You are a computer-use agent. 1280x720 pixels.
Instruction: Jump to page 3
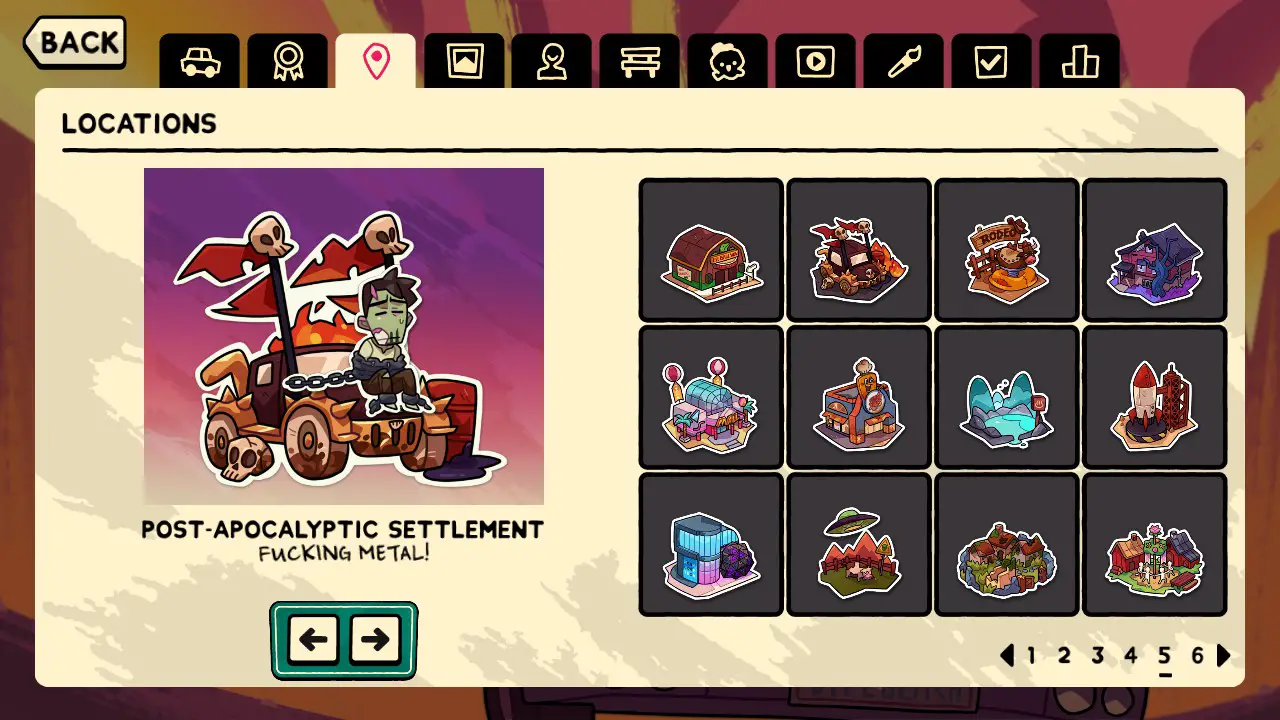pos(1097,656)
